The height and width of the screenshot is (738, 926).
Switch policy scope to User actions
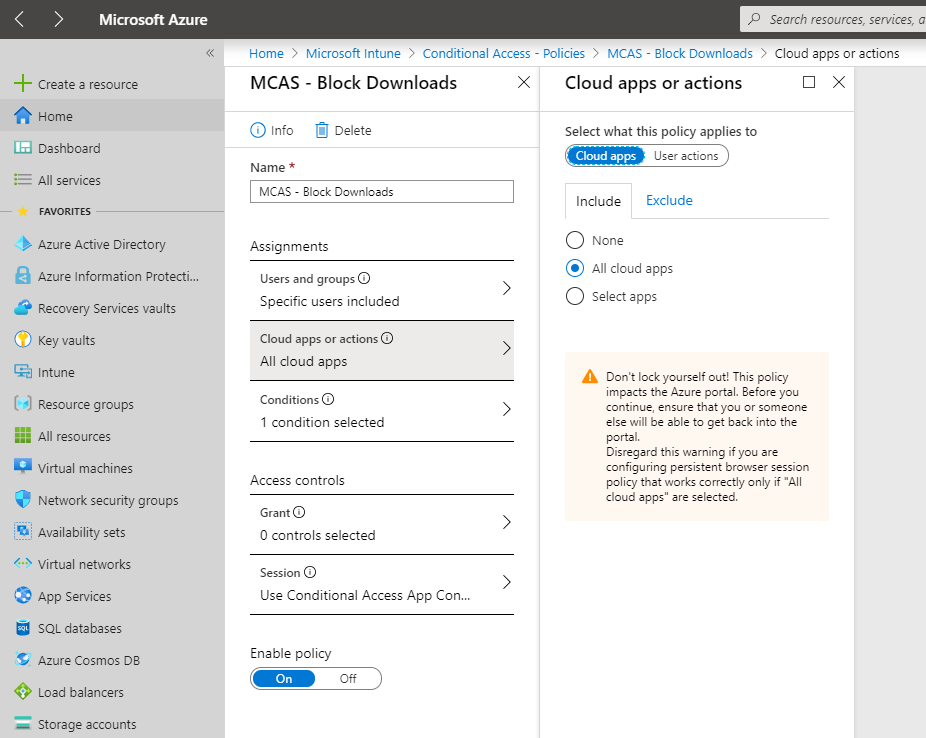pyautogui.click(x=686, y=156)
